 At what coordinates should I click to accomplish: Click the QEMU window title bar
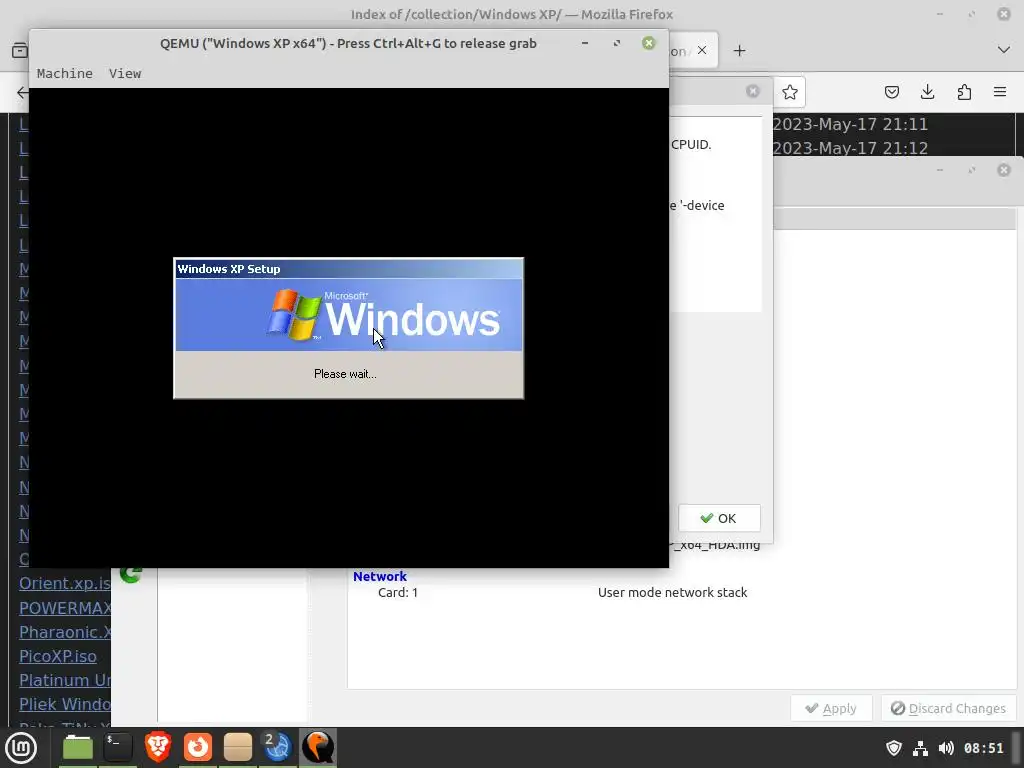tap(348, 43)
